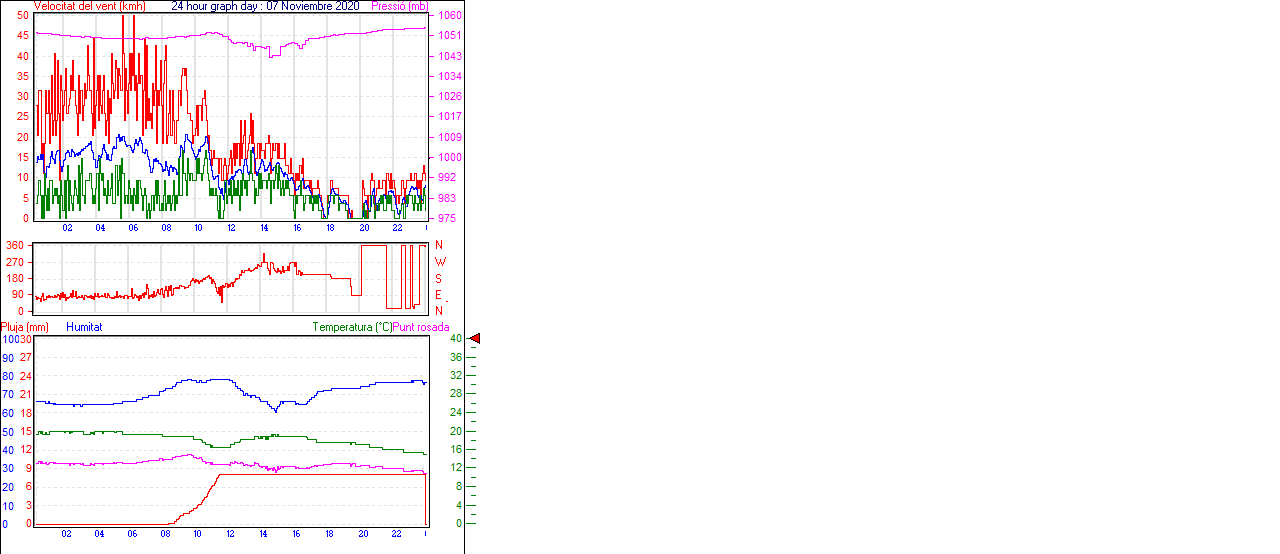This screenshot has width=1280, height=554.
Task: Click the 'Velocitat del vent (kmh)' label
Action: pyautogui.click(x=89, y=6)
